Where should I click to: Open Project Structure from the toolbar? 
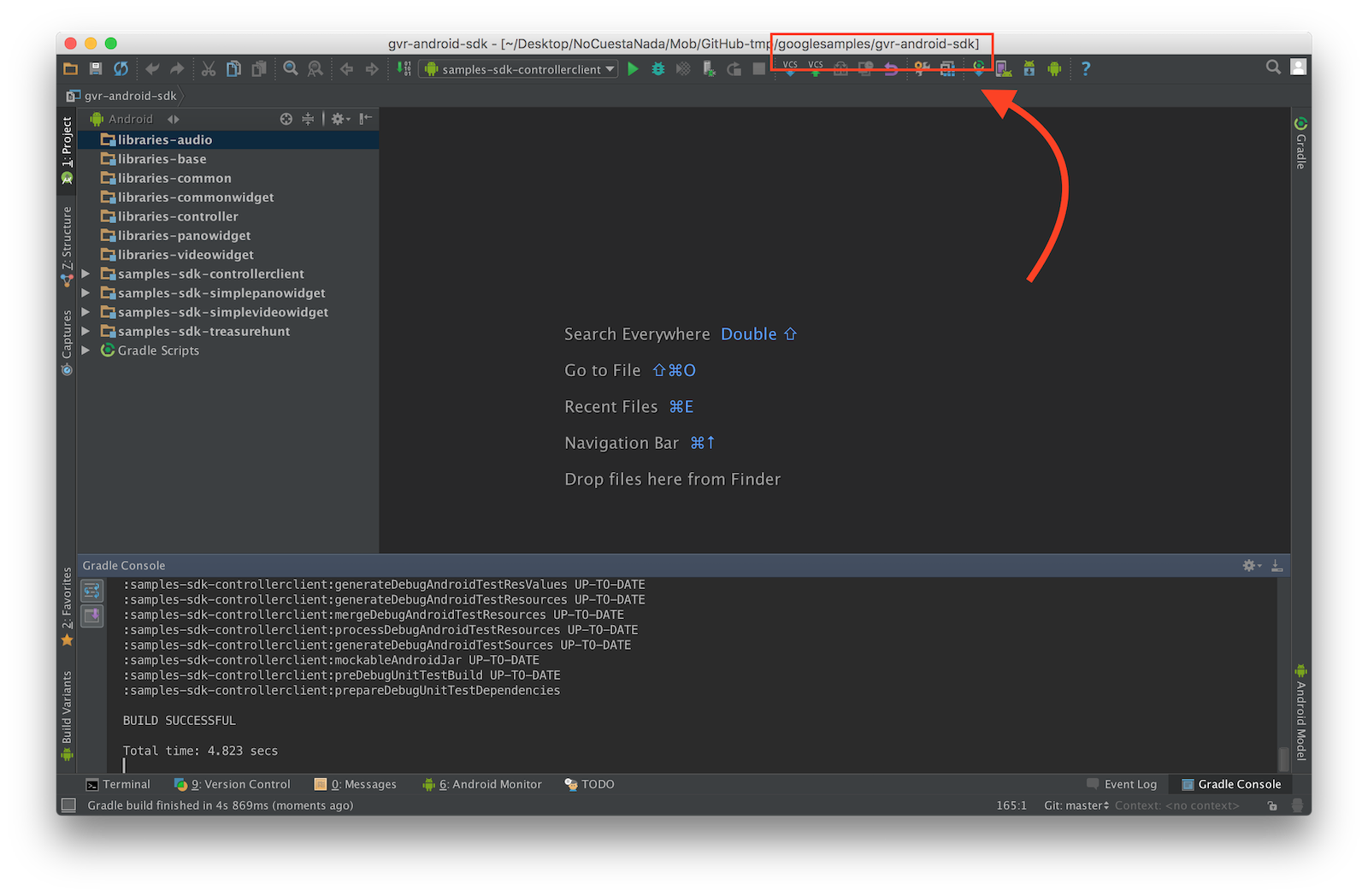(947, 69)
